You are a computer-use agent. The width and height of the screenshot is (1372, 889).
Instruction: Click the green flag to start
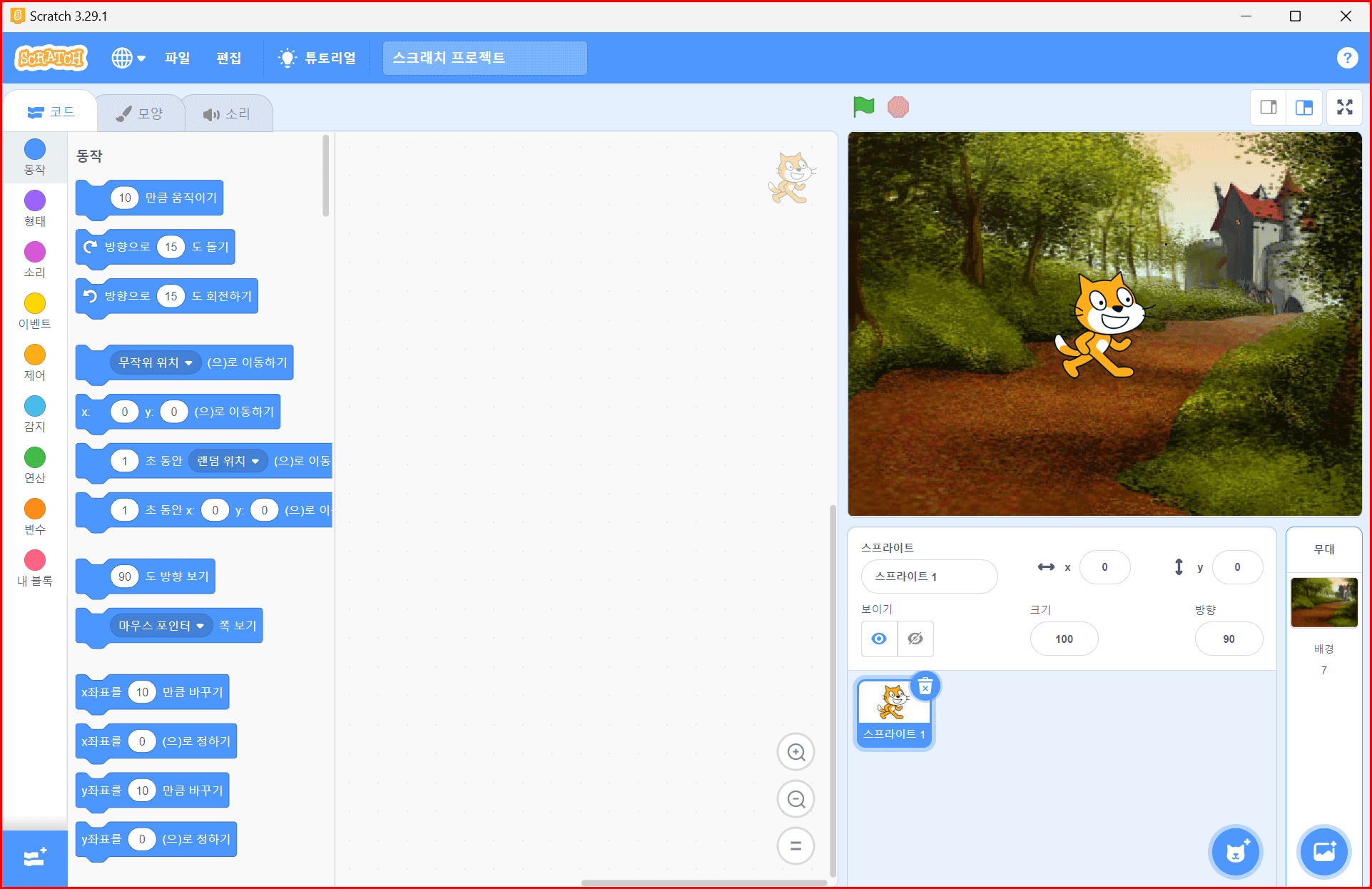pos(863,107)
